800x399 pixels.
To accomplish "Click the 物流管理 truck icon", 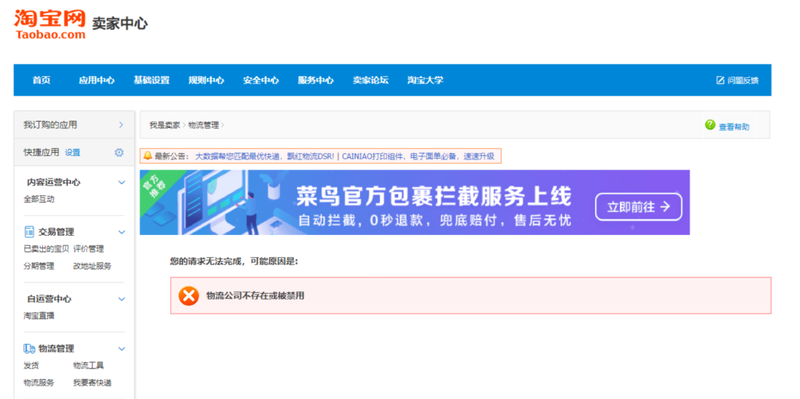I will point(29,348).
